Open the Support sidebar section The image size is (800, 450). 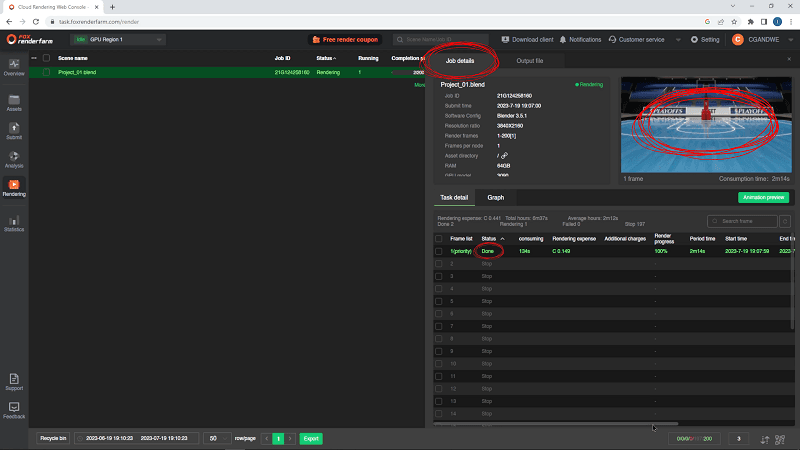click(14, 382)
